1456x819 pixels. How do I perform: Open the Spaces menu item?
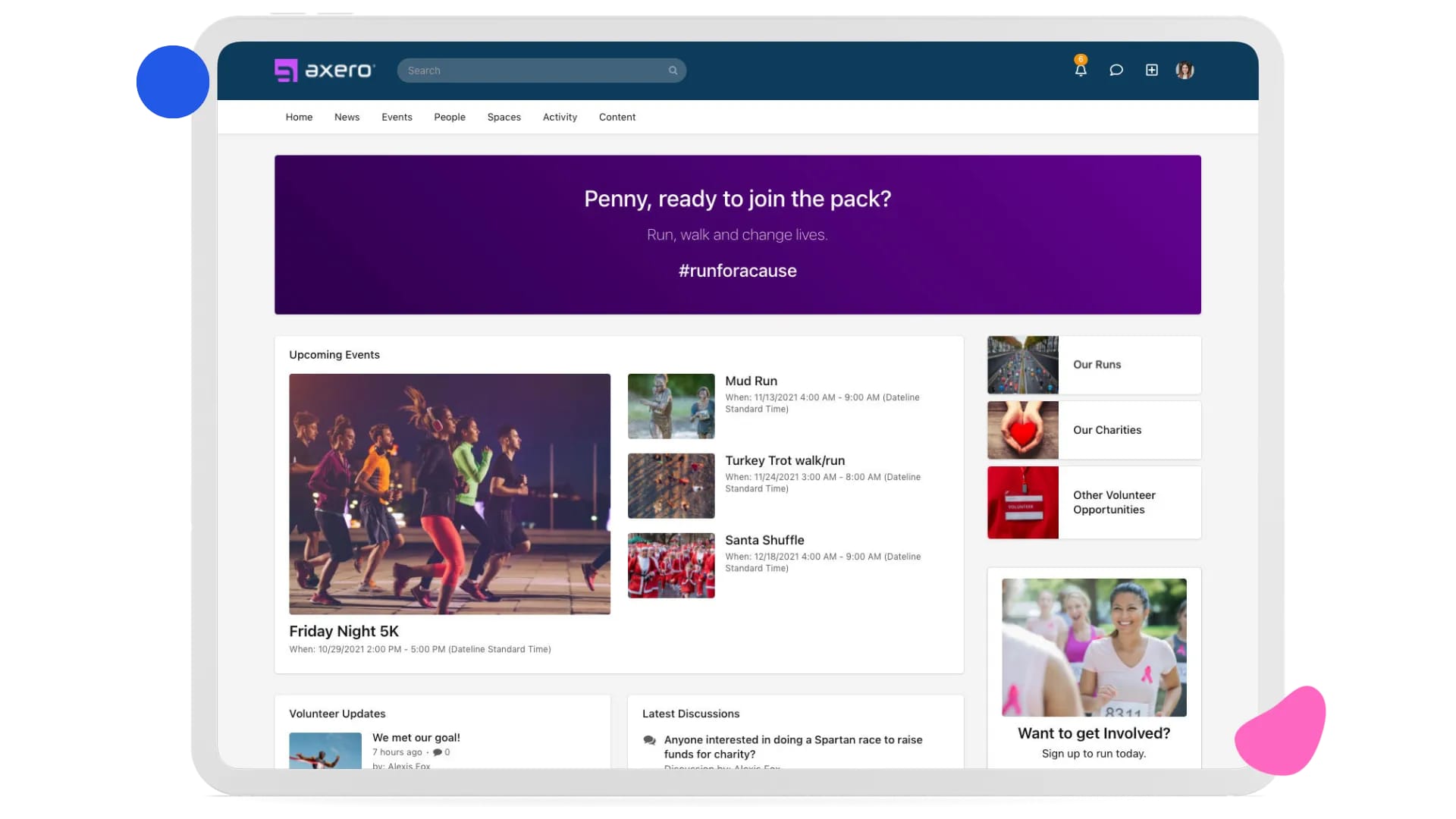point(504,117)
